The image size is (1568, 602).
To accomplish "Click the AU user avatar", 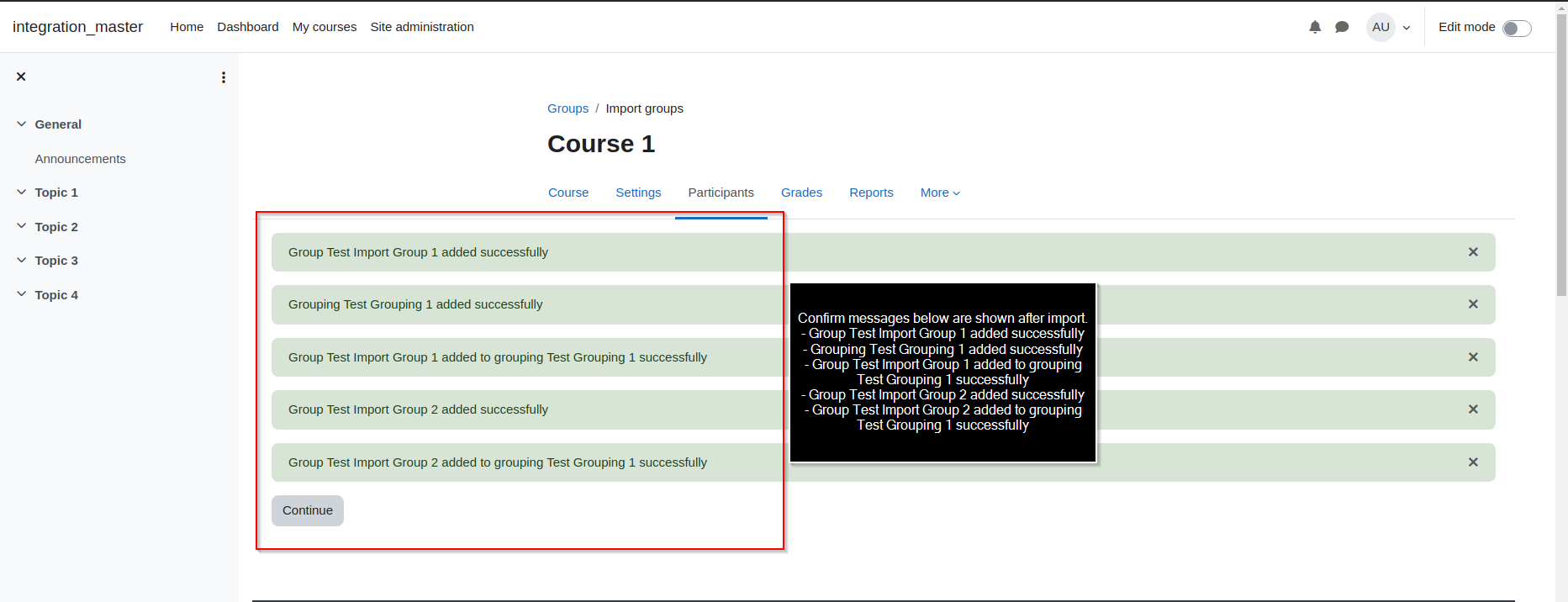I will pos(1381,27).
